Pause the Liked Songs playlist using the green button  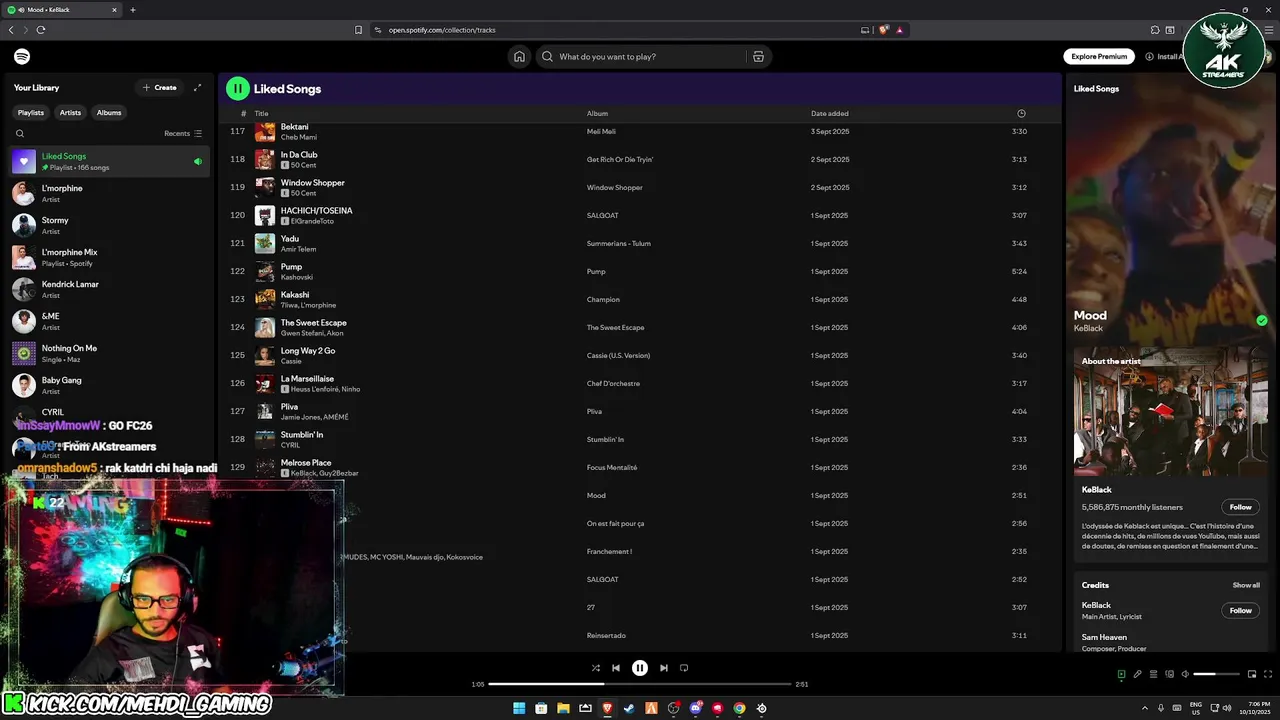pos(237,89)
